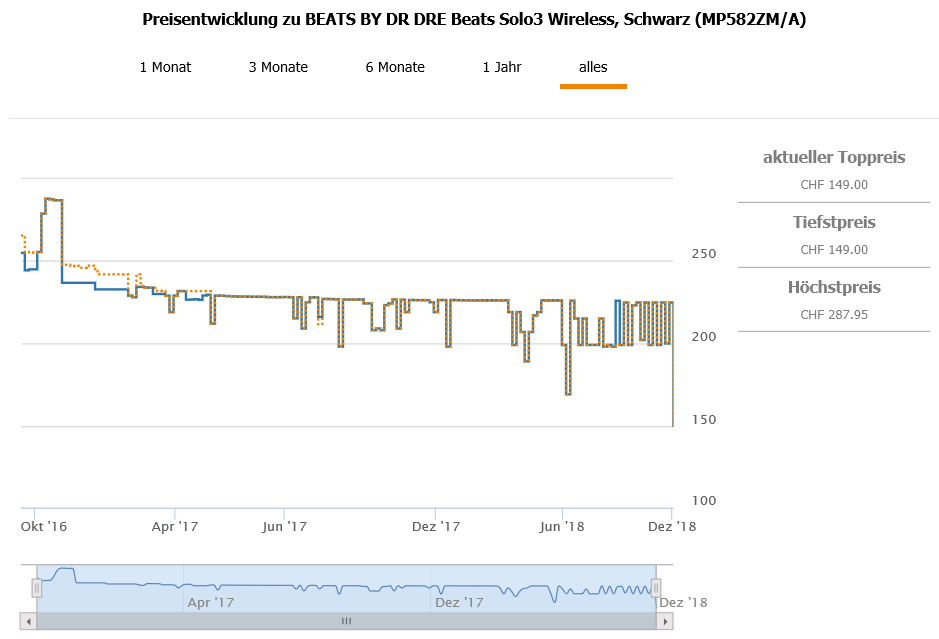The height and width of the screenshot is (639, 939).
Task: Show the 6 Monate price history
Action: [394, 67]
